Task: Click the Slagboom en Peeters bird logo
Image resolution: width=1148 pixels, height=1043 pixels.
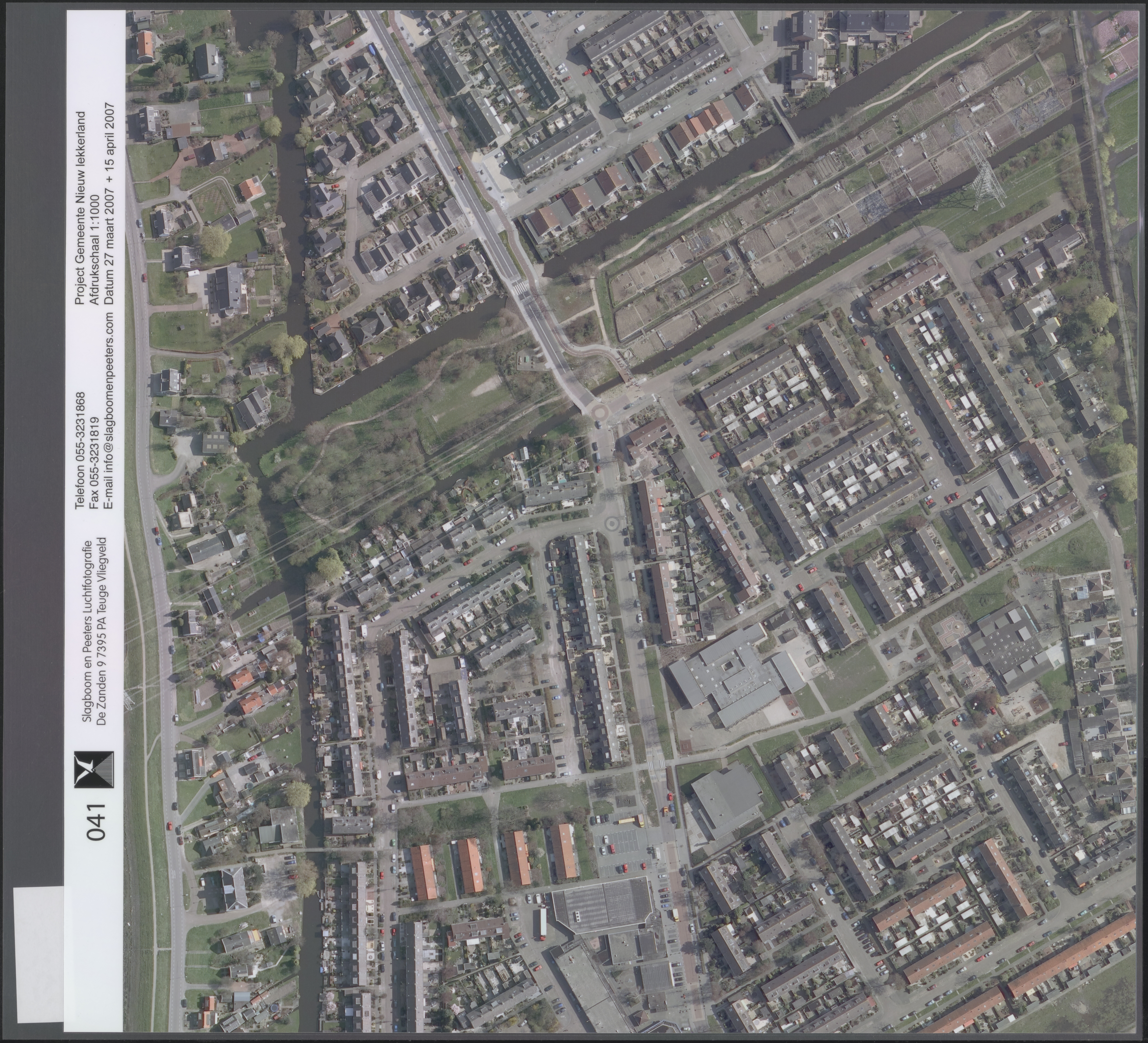Action: click(x=94, y=770)
